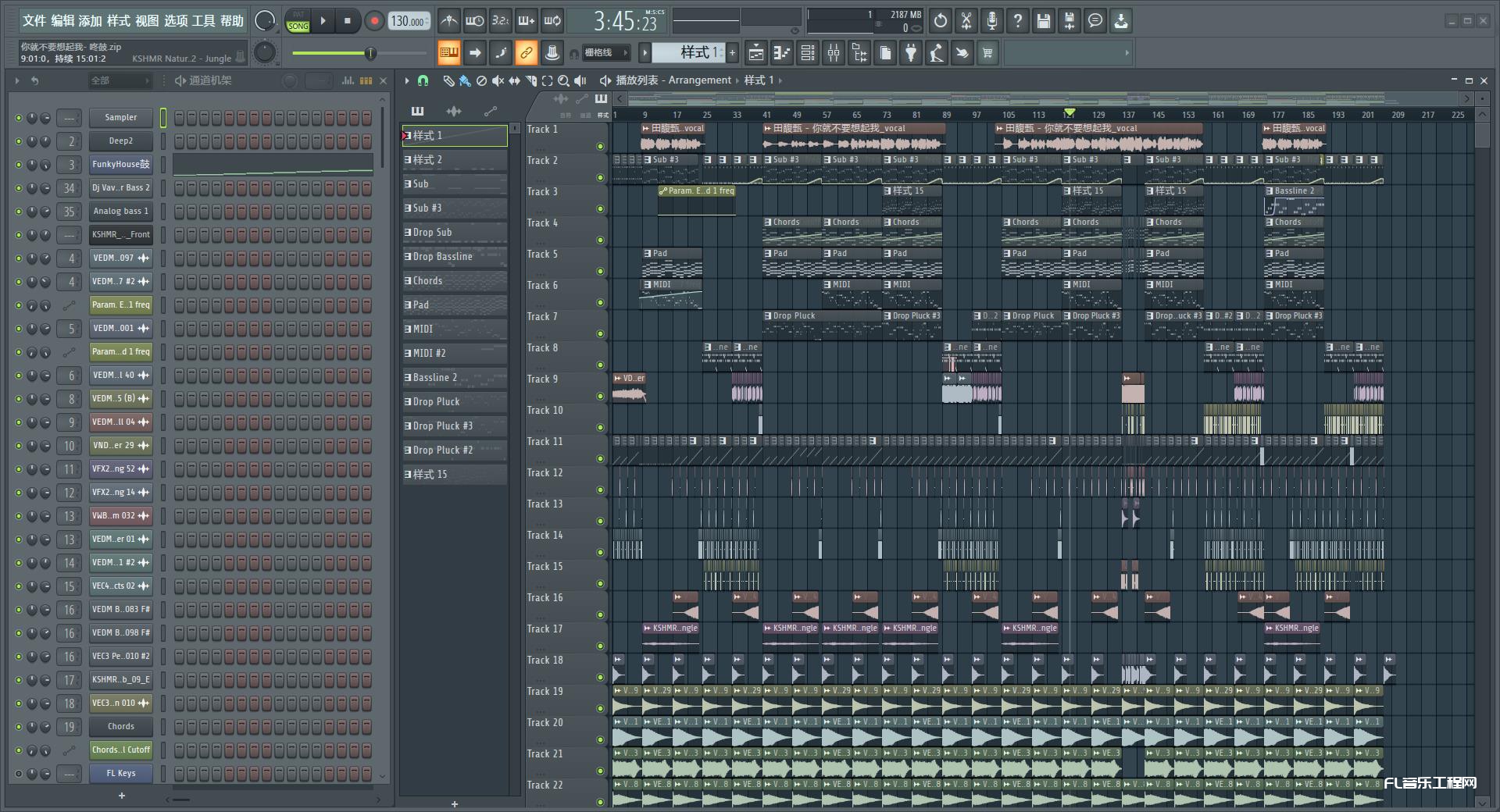The width and height of the screenshot is (1500, 812).
Task: Click the tempo field showing 130.000
Action: click(x=410, y=21)
